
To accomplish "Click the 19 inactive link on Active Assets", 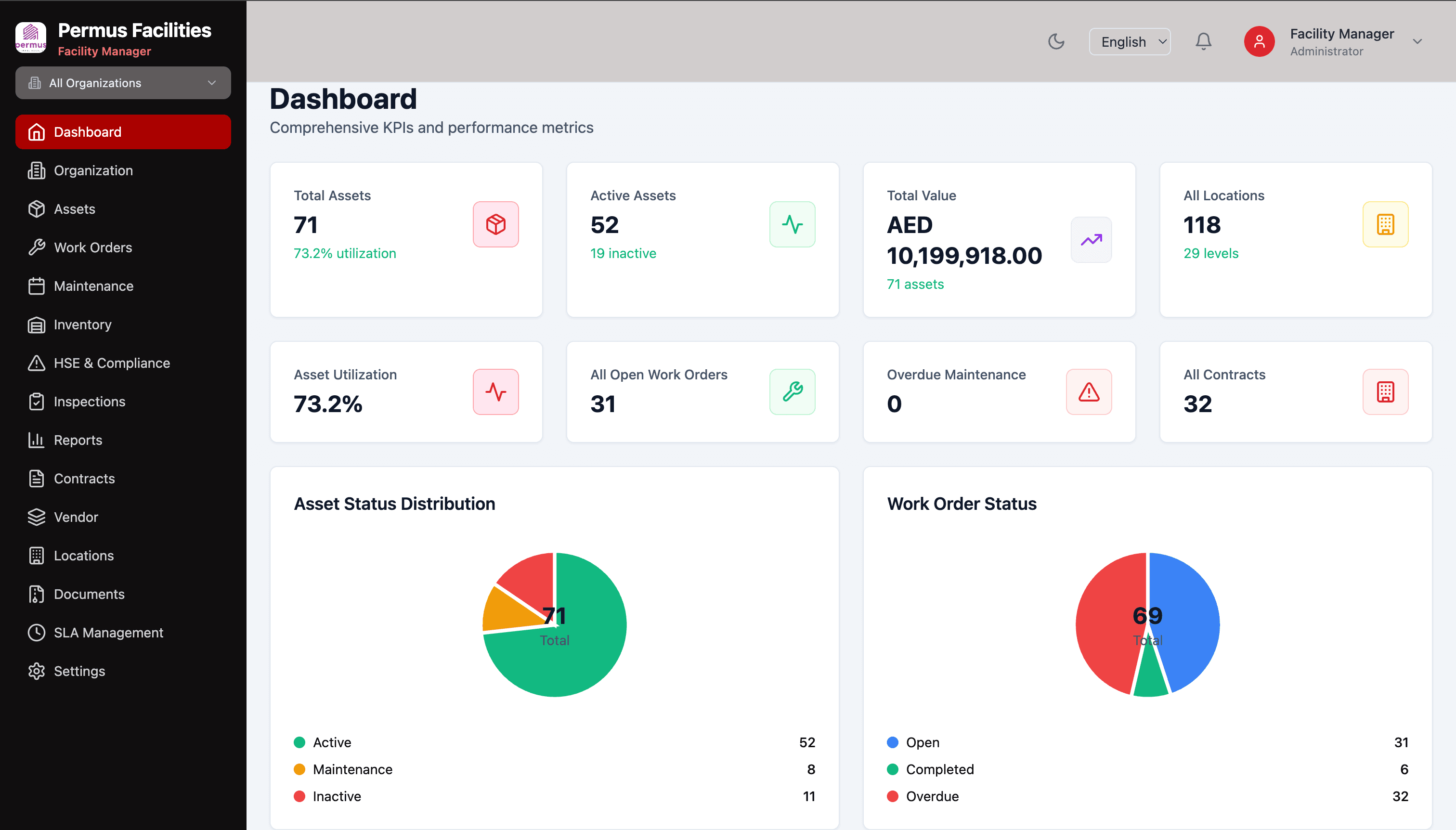I will (x=623, y=253).
